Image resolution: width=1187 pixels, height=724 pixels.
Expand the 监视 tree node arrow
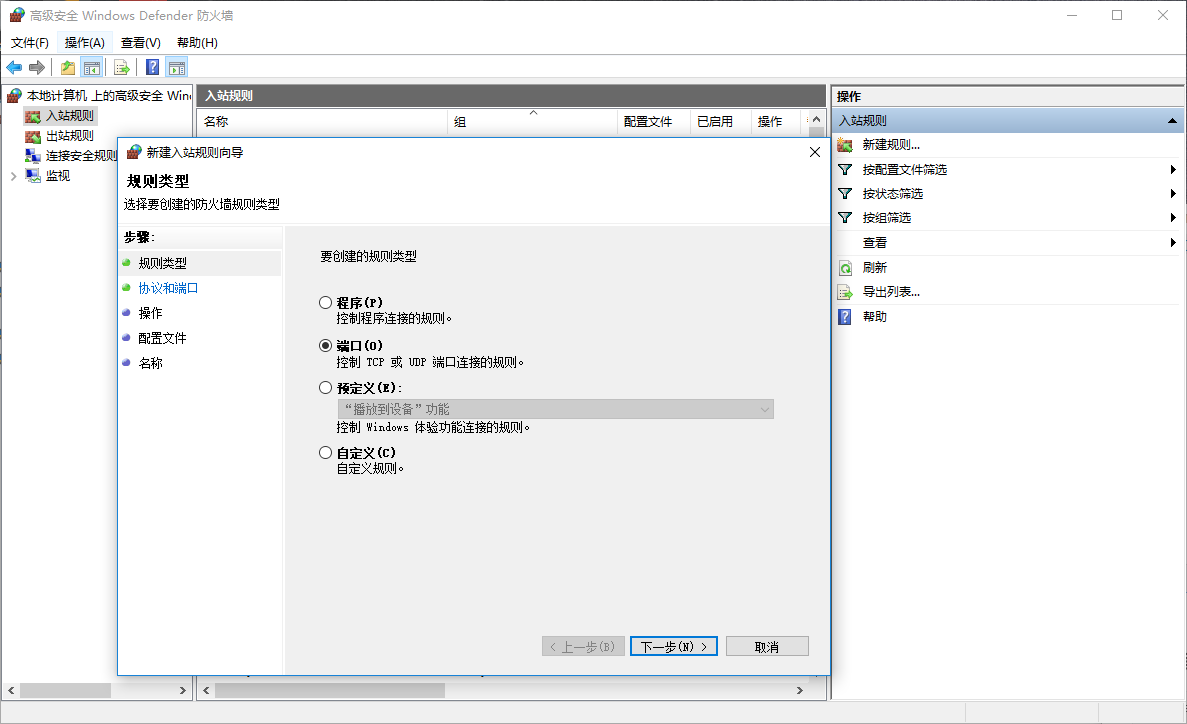pyautogui.click(x=14, y=176)
